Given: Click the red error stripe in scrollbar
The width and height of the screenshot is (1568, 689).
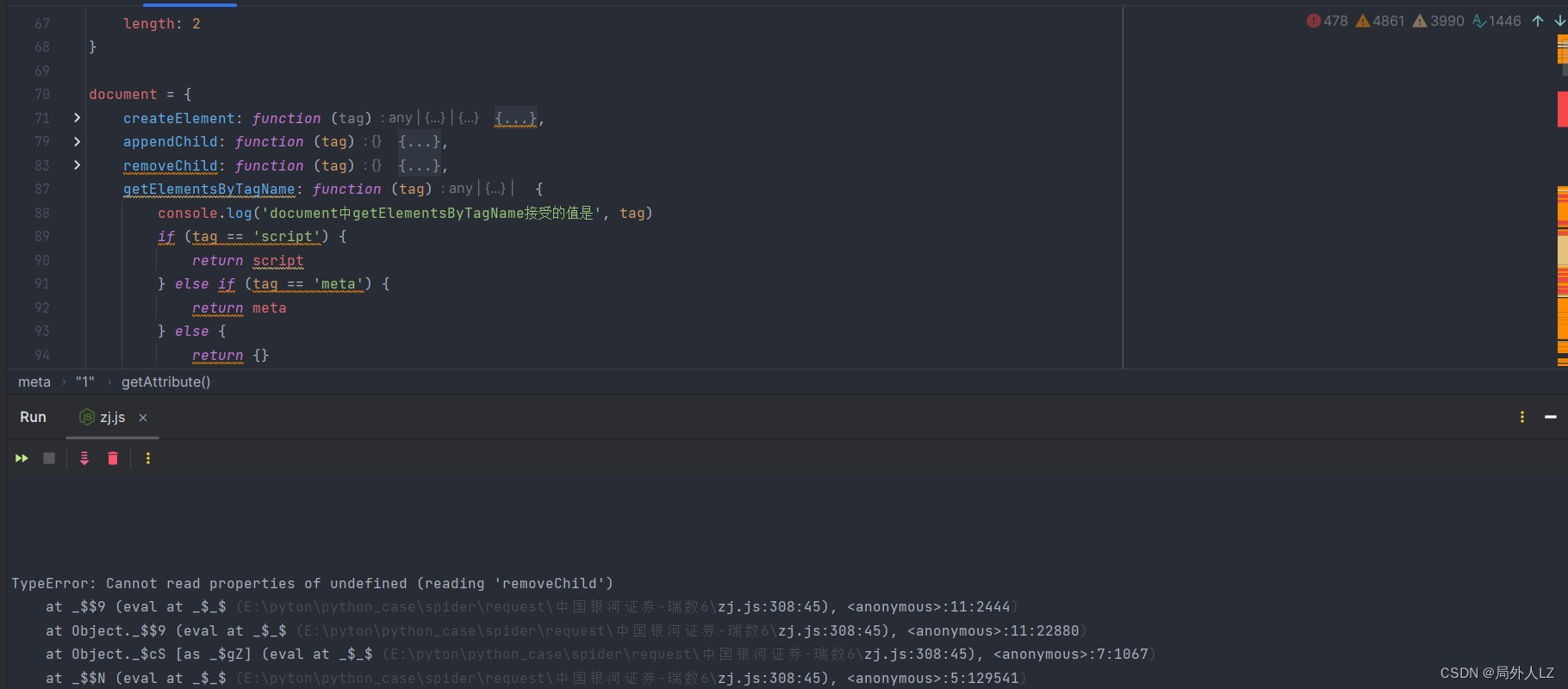Looking at the screenshot, I should pyautogui.click(x=1562, y=109).
